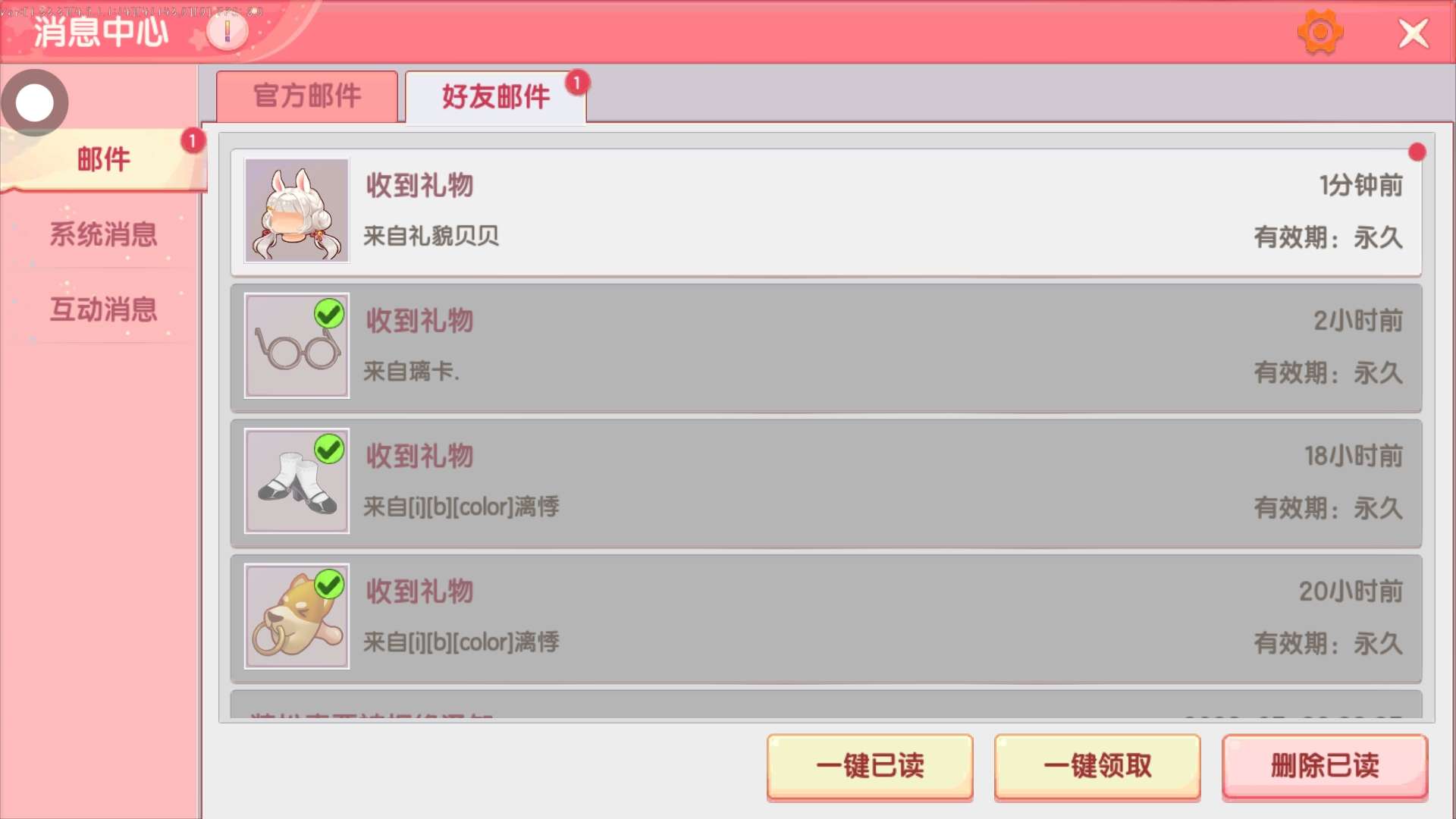Close the message center with X
Image resolution: width=1456 pixels, height=819 pixels.
pos(1413,33)
